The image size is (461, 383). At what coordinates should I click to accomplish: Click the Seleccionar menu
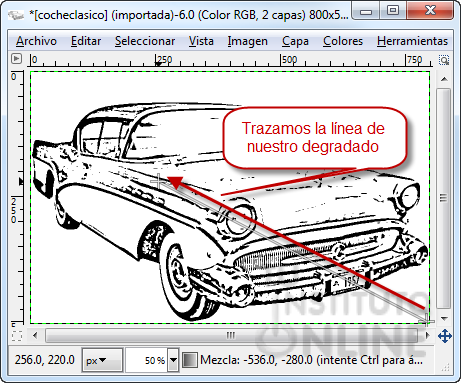click(x=145, y=41)
